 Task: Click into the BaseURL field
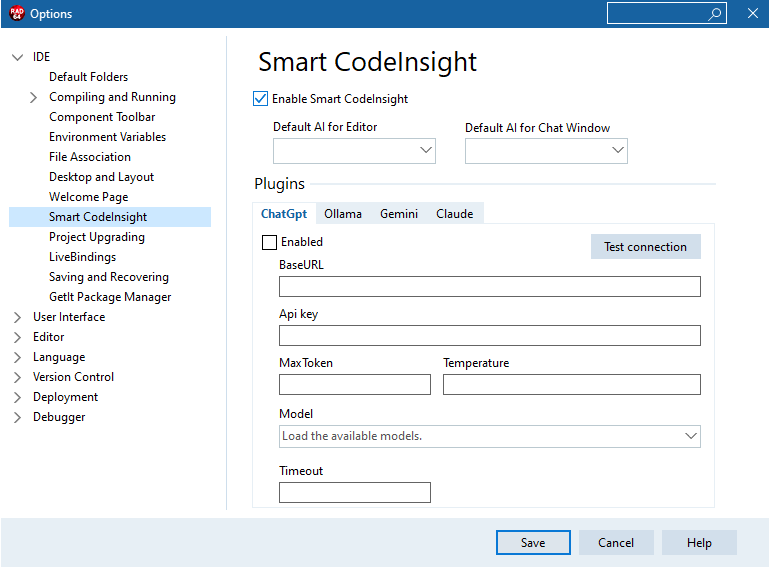(489, 286)
